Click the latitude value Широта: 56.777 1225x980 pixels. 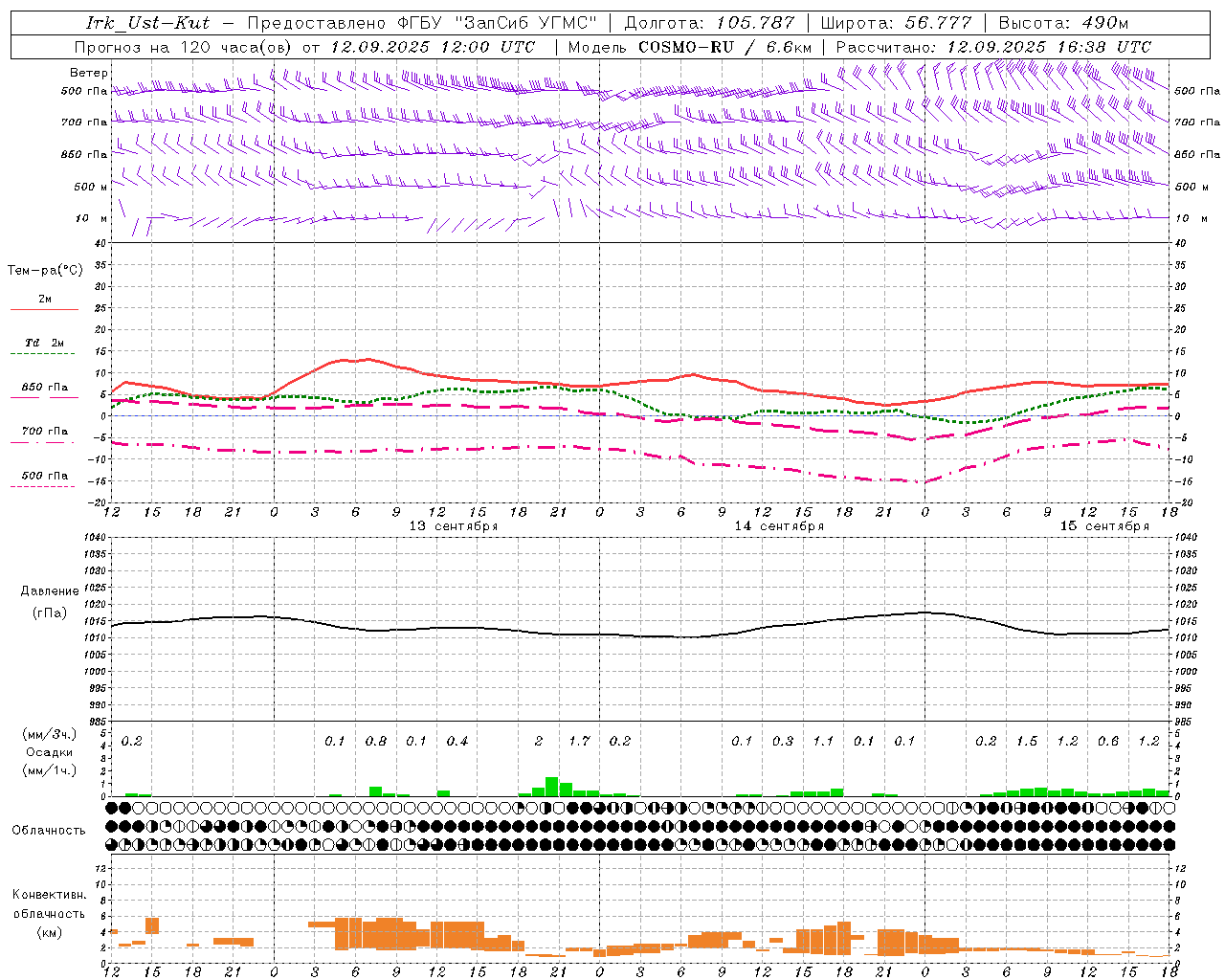897,23
